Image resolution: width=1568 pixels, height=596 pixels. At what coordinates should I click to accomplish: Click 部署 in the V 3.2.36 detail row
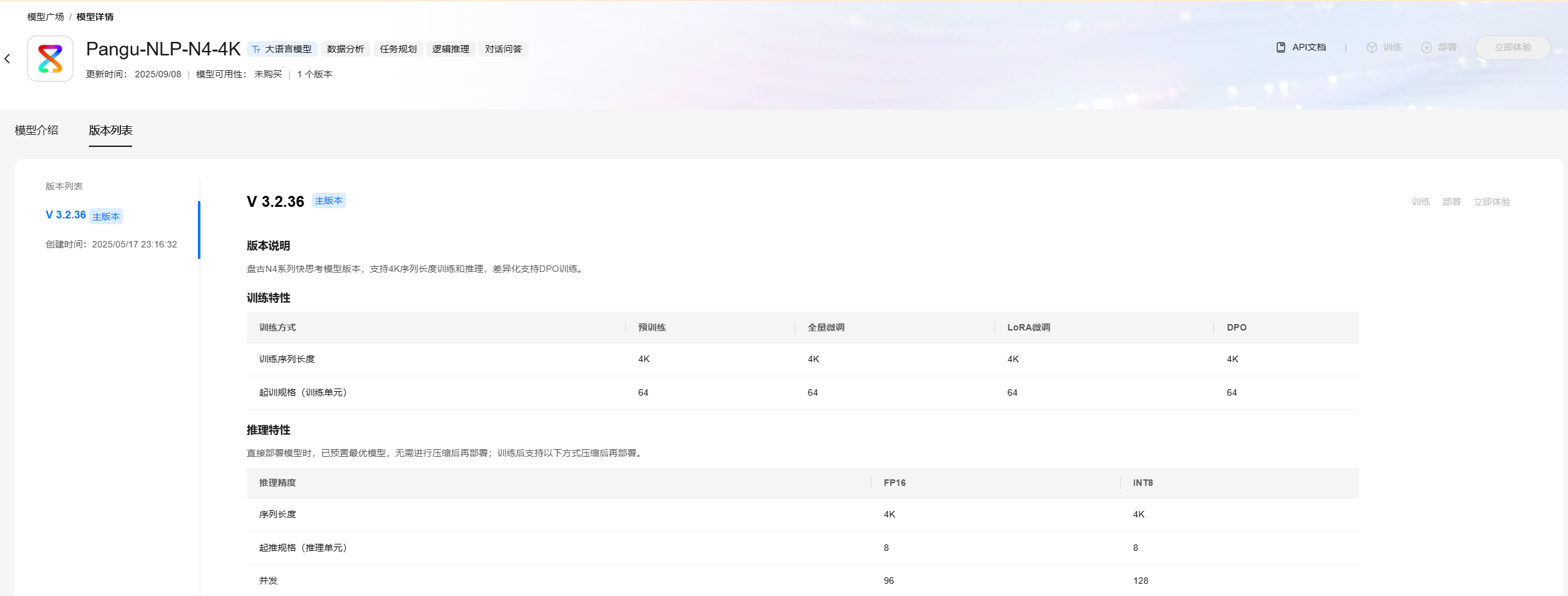point(1452,202)
